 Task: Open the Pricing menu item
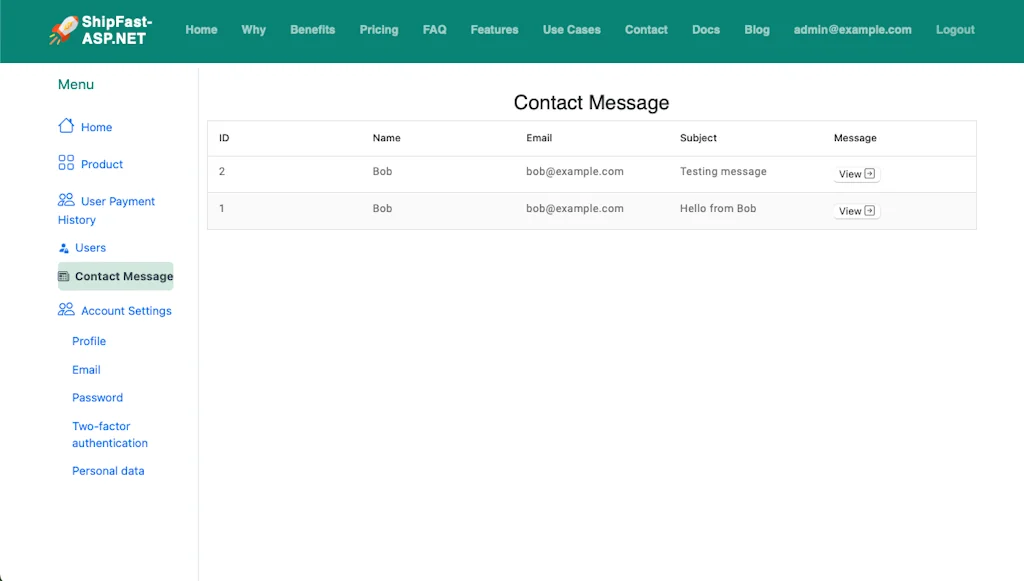[x=378, y=30]
